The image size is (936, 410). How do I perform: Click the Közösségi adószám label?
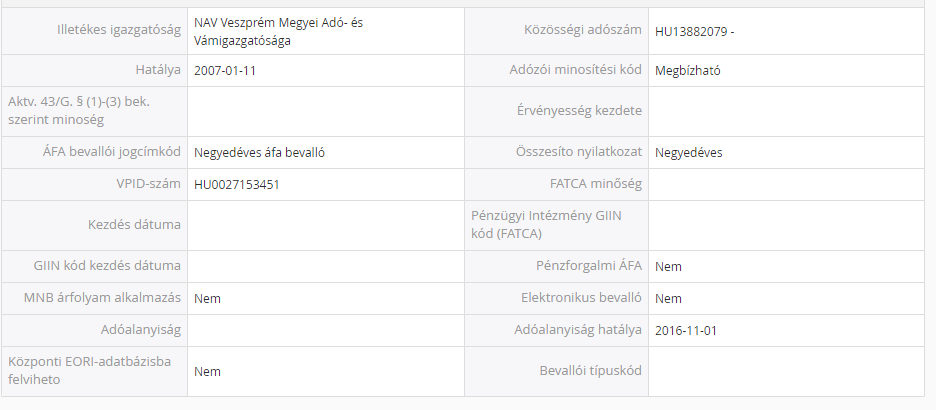coord(583,30)
